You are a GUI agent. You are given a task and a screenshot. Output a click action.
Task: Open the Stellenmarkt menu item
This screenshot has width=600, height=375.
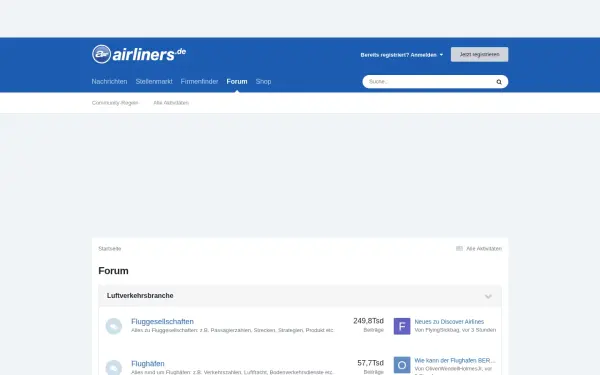154,82
